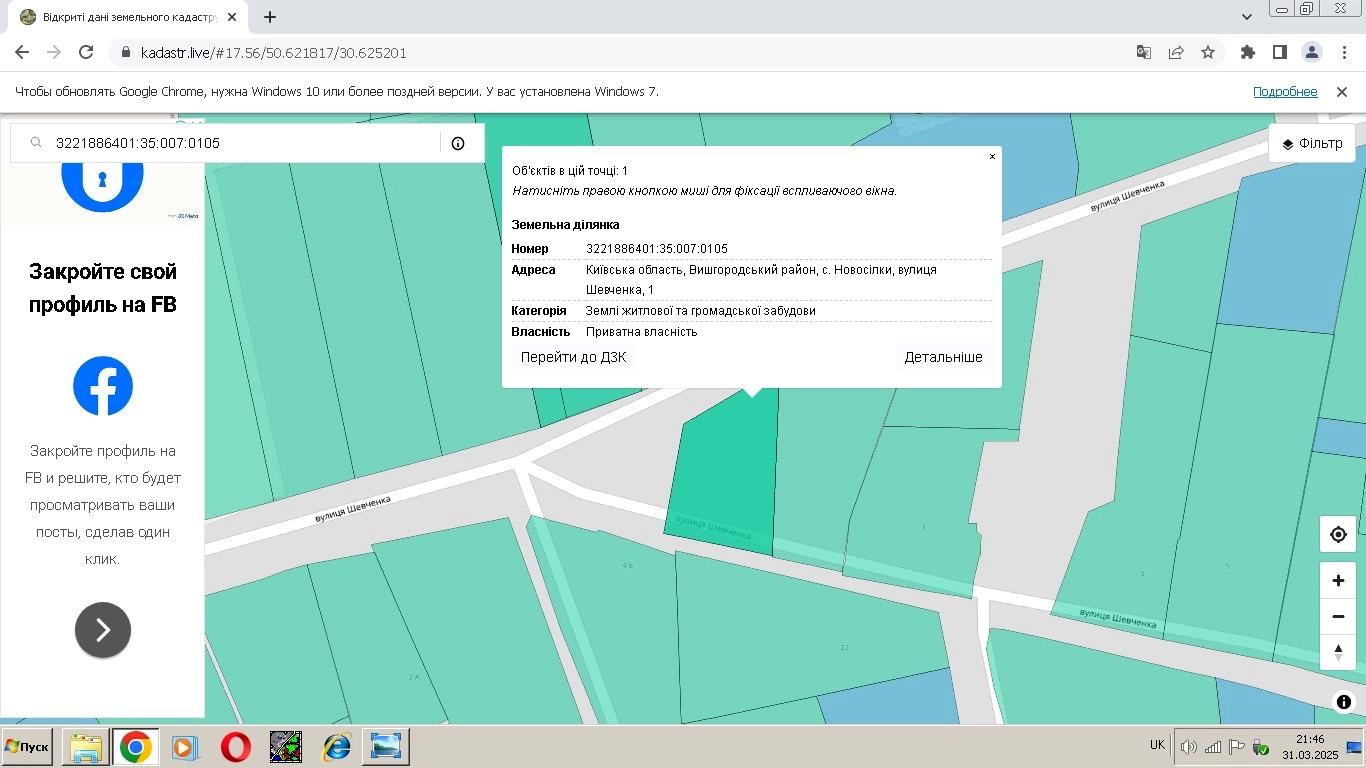Reset map bearing with compass arrow

(x=1338, y=652)
